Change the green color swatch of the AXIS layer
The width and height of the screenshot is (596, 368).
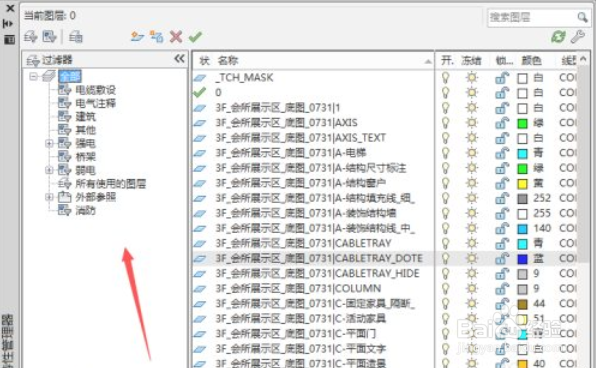coord(523,124)
